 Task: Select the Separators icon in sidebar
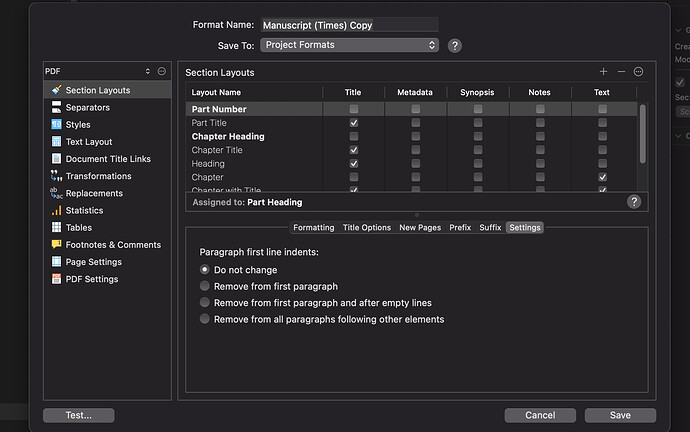56,107
